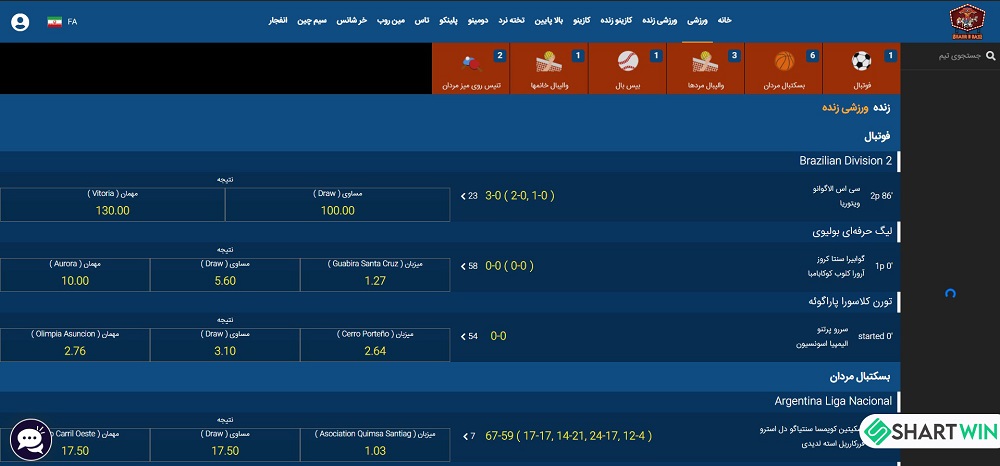Viewport: 1000px width, 466px height.
Task: Expand 54 more markets for Cerro Porteño match
Action: (469, 336)
